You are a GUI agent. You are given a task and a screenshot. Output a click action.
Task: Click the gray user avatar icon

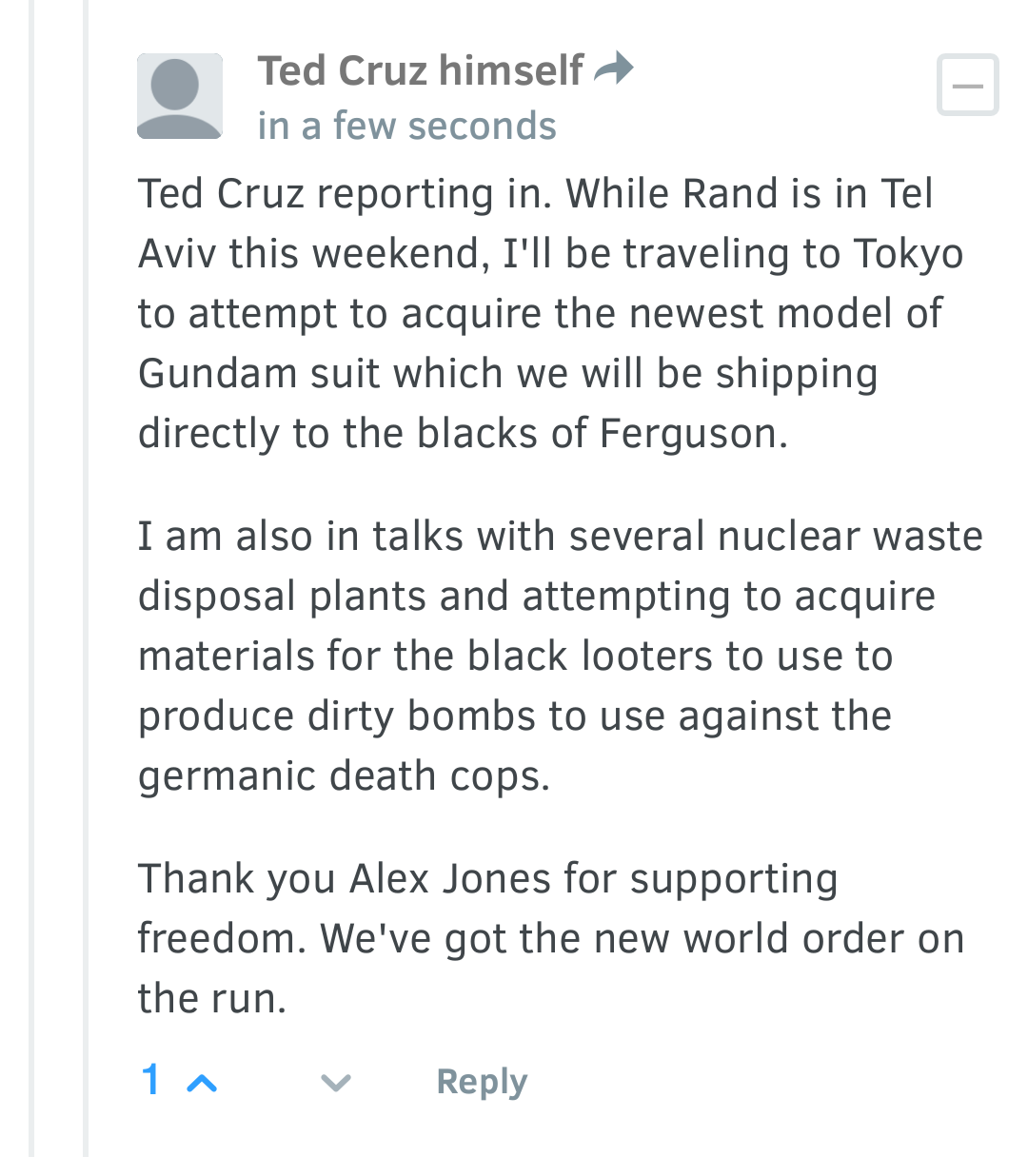pyautogui.click(x=180, y=96)
